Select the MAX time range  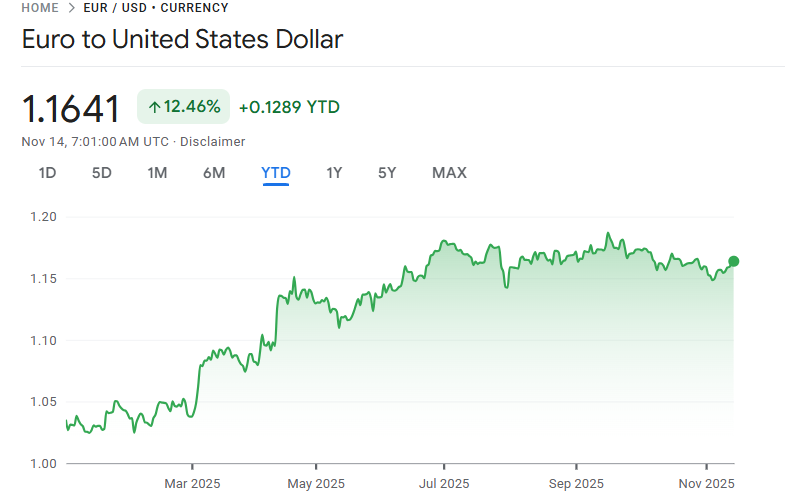pos(449,173)
